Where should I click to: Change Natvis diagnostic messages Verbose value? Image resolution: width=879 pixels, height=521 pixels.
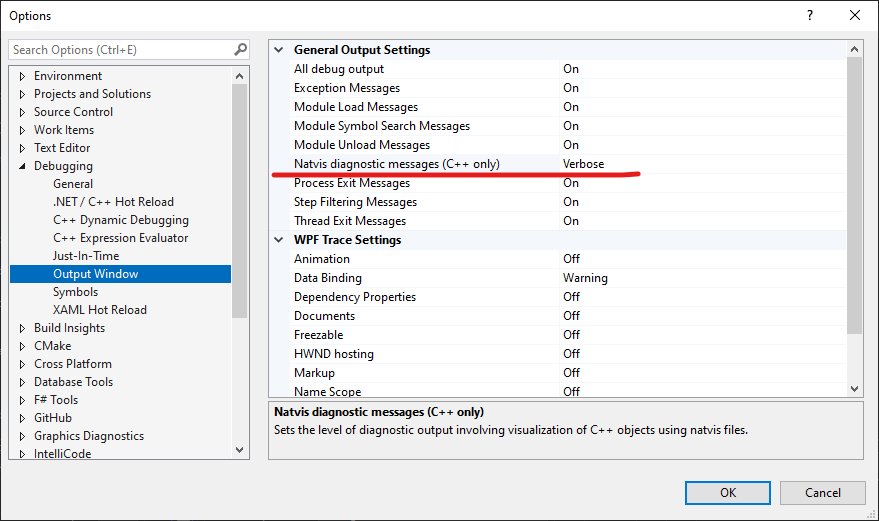pos(700,164)
